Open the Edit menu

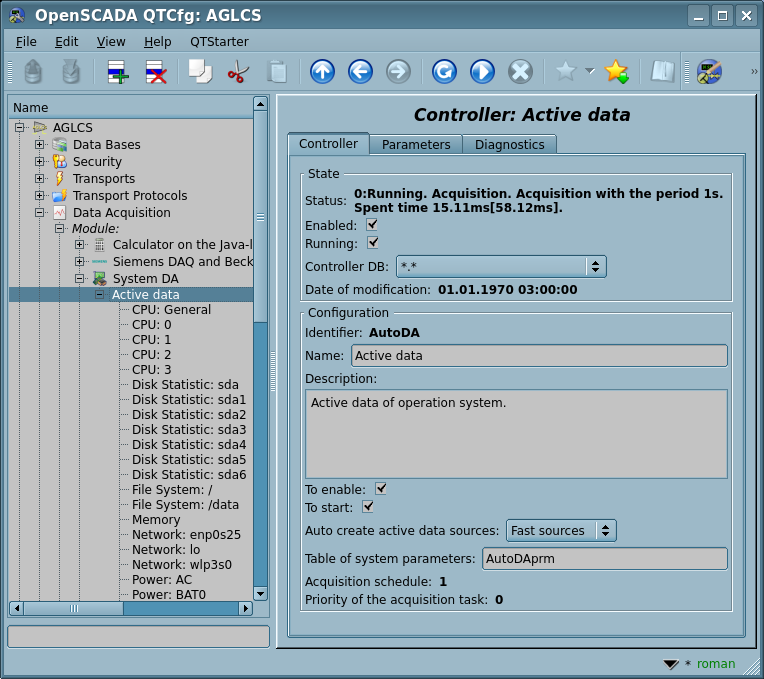[x=66, y=42]
